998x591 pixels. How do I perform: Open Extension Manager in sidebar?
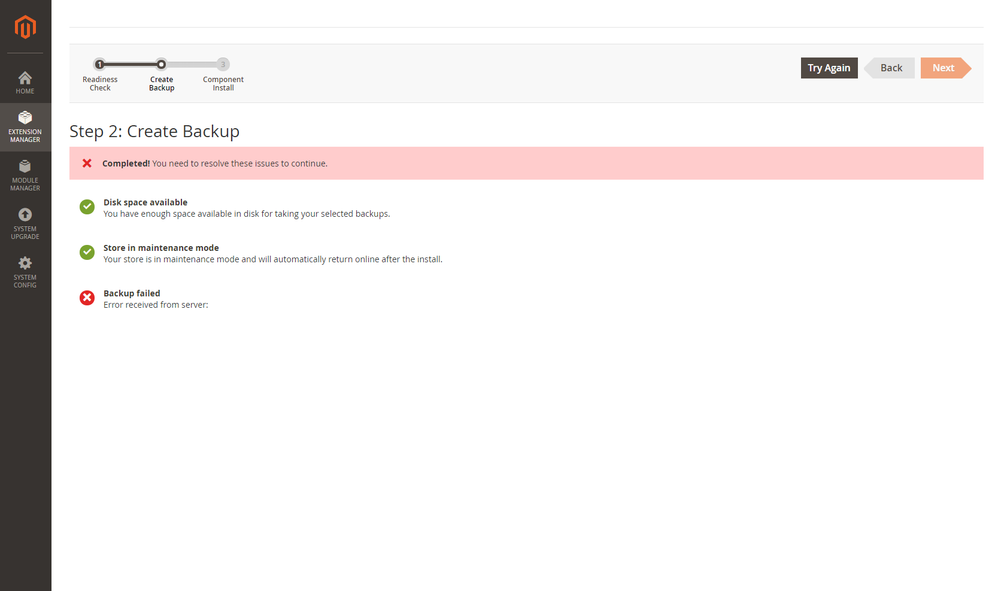pyautogui.click(x=25, y=127)
